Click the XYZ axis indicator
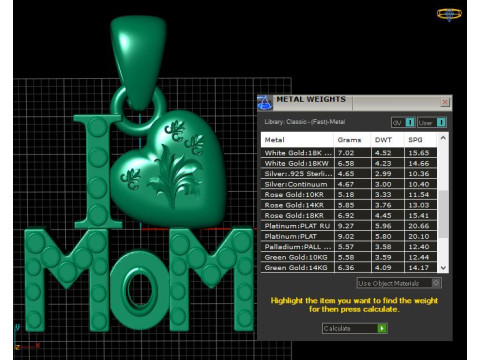The height and width of the screenshot is (360, 480). point(27,337)
